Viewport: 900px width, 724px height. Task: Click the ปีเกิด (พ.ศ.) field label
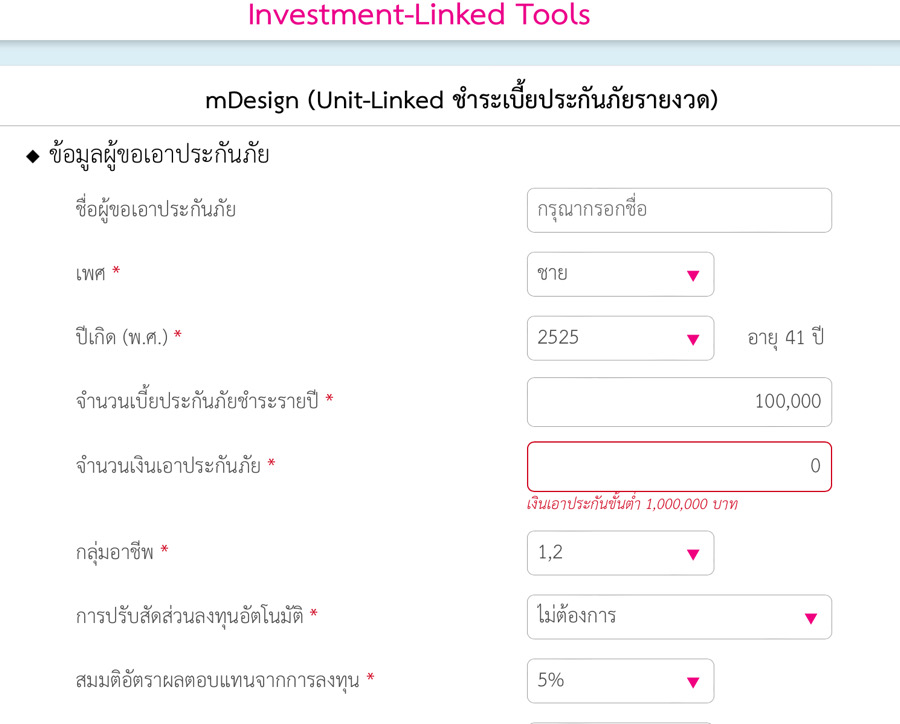(122, 338)
